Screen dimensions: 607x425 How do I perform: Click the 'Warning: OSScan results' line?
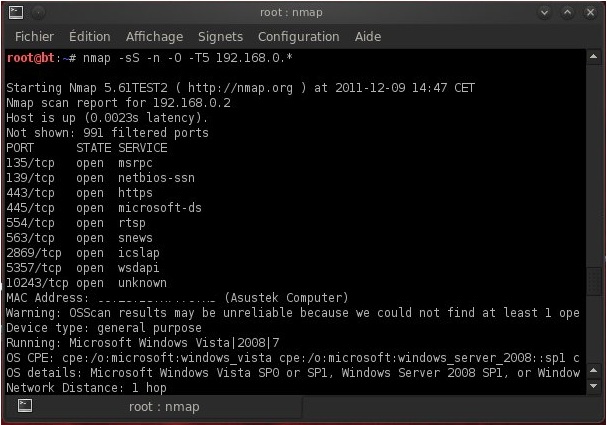pyautogui.click(x=293, y=313)
